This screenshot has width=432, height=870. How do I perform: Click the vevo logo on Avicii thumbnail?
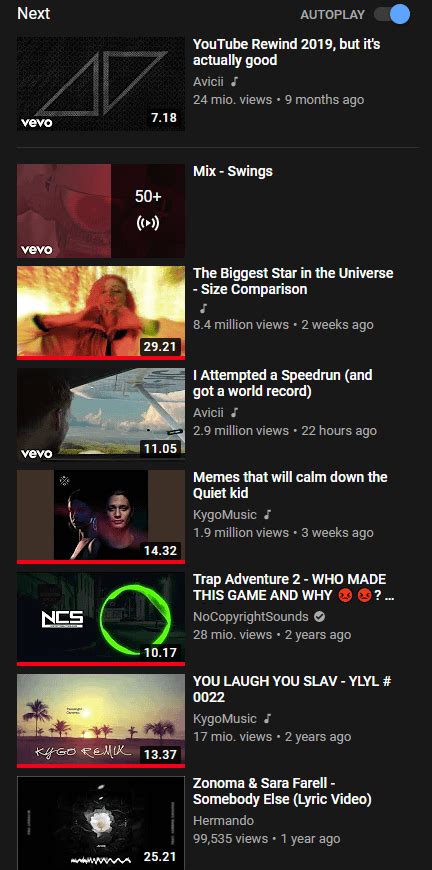[37, 122]
